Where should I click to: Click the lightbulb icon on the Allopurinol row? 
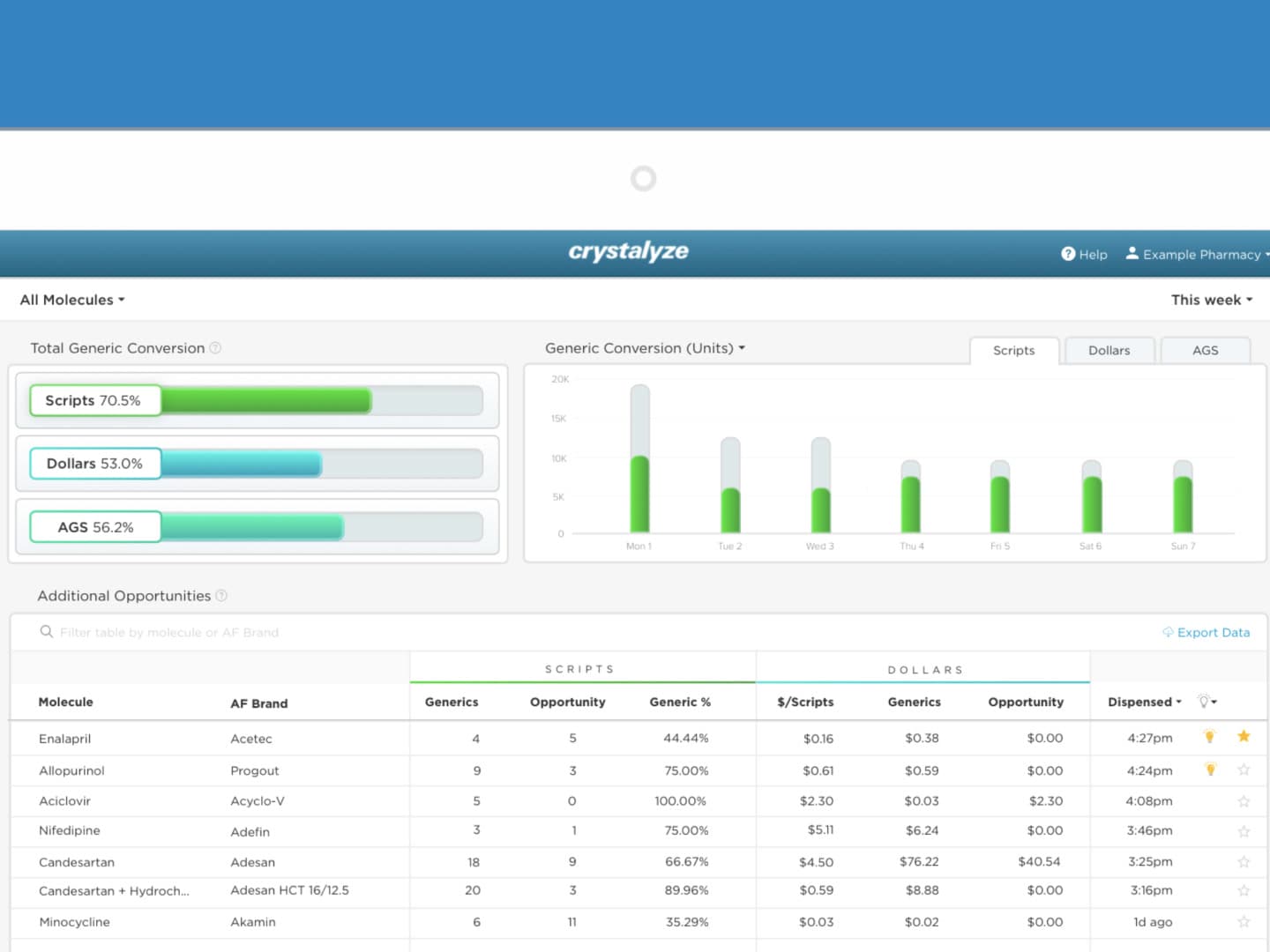click(1209, 769)
